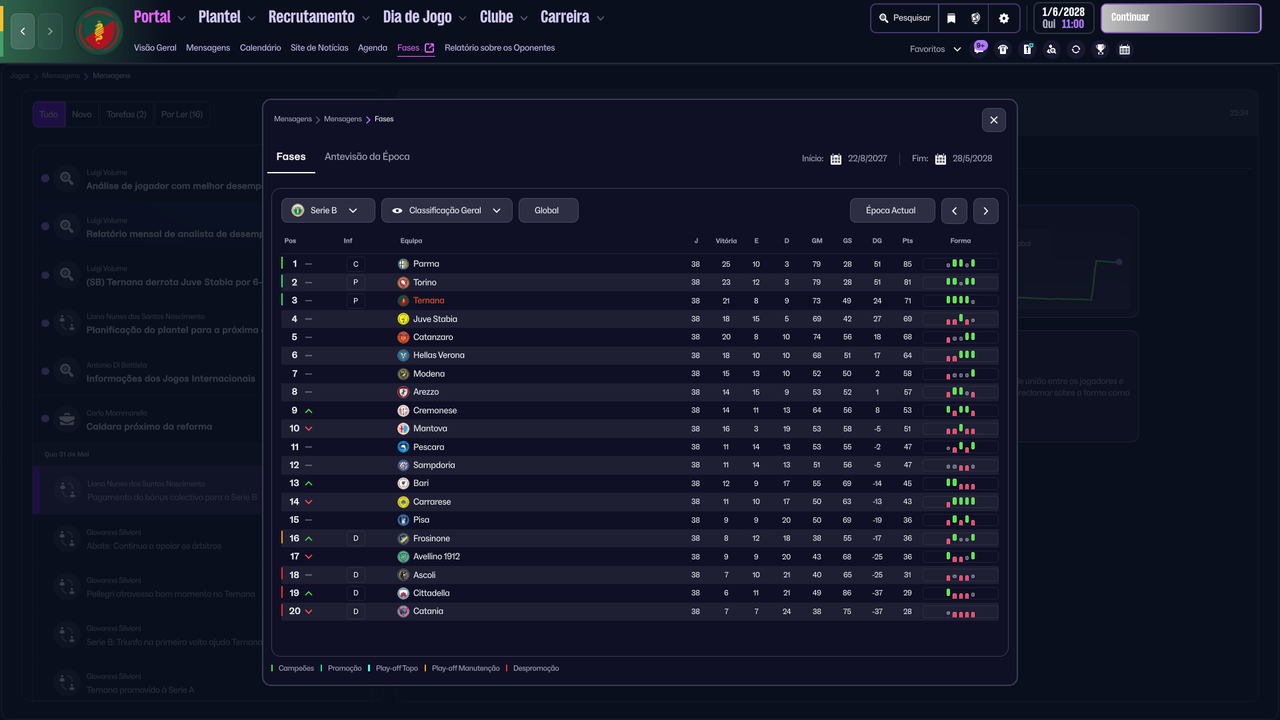Viewport: 1280px width, 720px height.
Task: Open the scouting search shortcut icon
Action: 1051,49
